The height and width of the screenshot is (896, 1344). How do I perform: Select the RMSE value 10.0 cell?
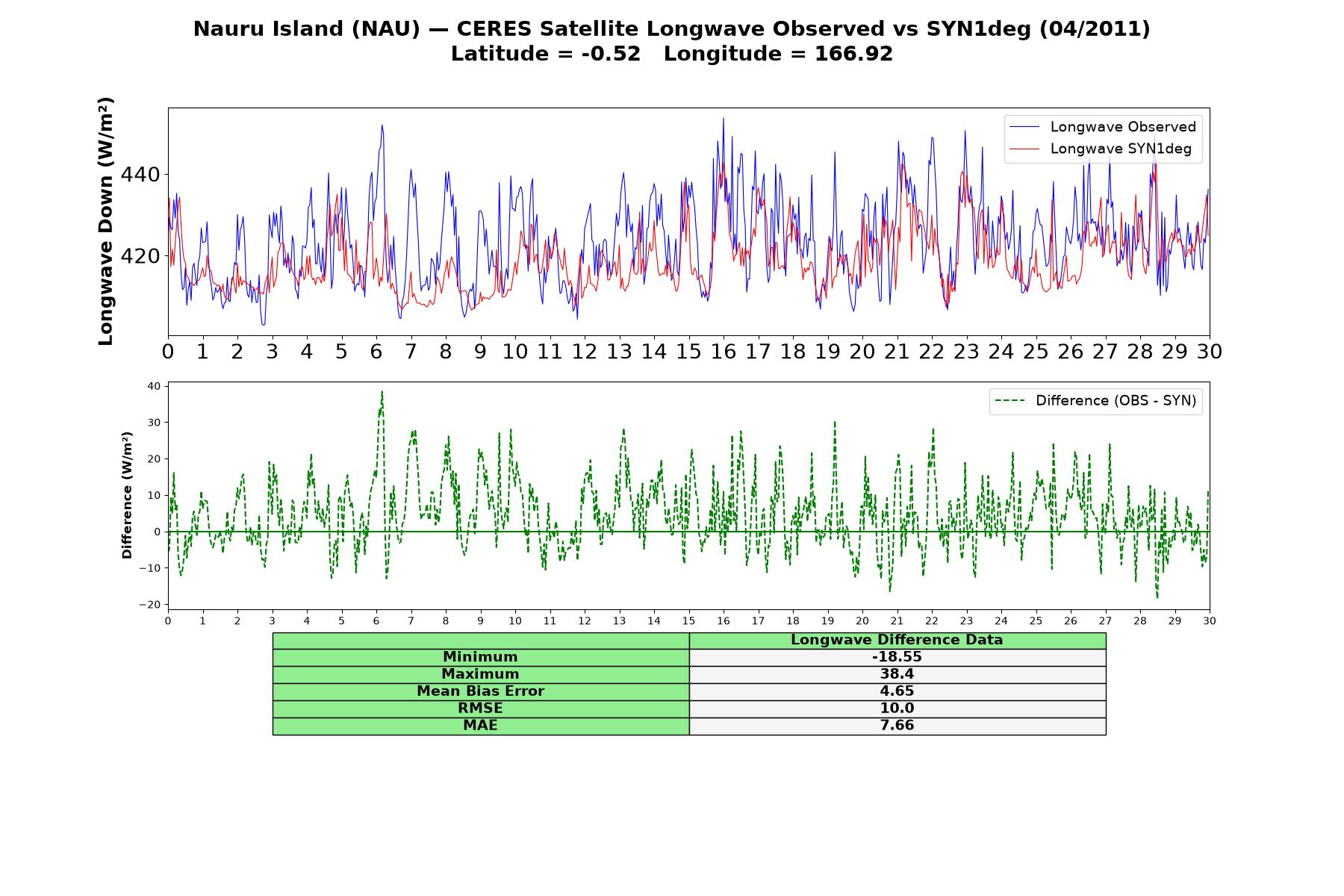coord(897,709)
